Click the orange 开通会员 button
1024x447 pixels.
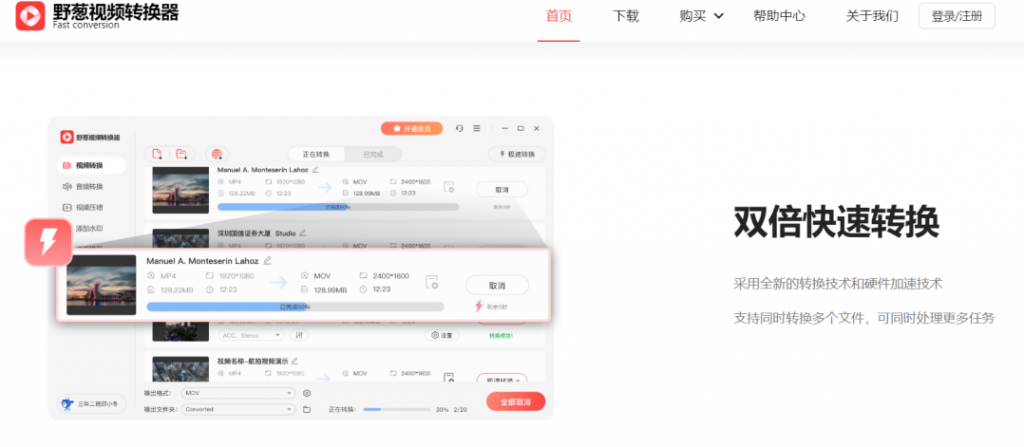coord(411,129)
